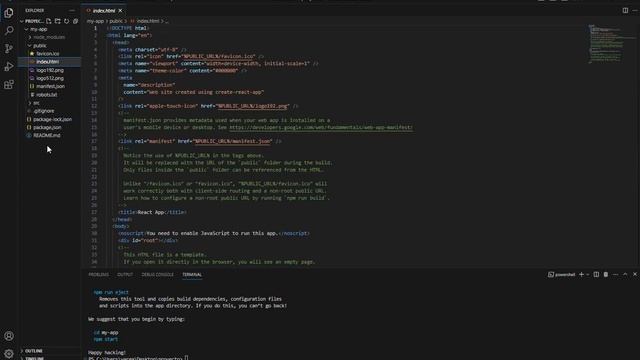This screenshot has width=640, height=360.
Task: Open manifest.json file
Action: [x=50, y=87]
